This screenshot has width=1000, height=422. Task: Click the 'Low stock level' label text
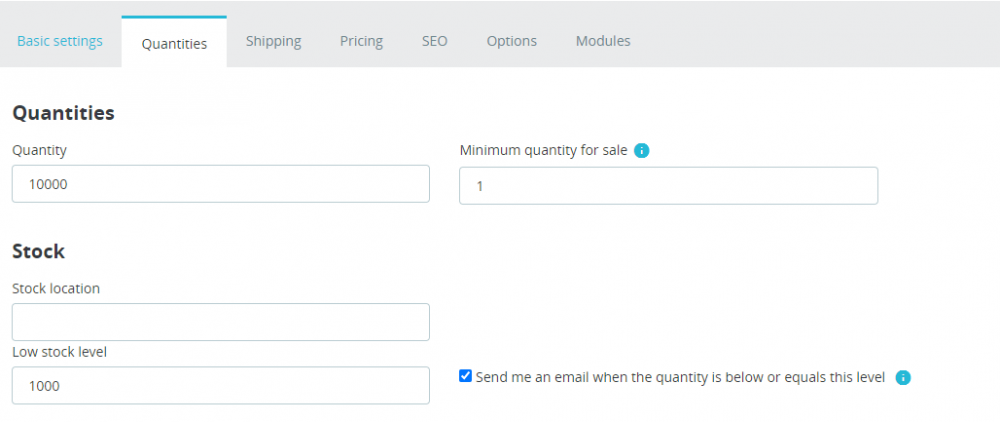click(59, 352)
